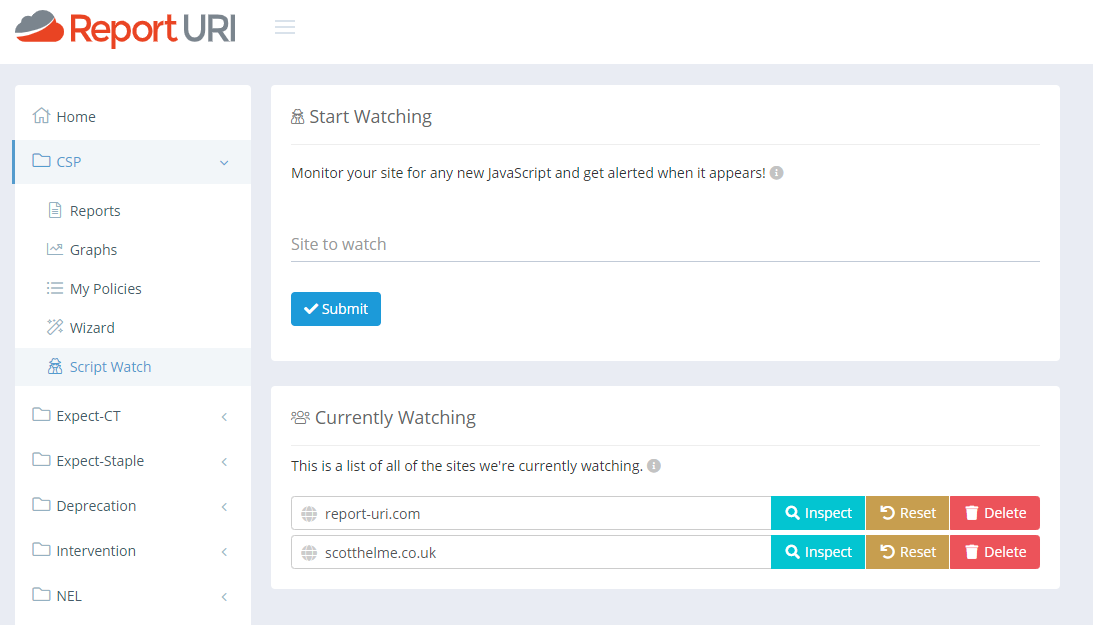The width and height of the screenshot is (1093, 625).
Task: Collapse the CSP menu section
Action: 224,162
